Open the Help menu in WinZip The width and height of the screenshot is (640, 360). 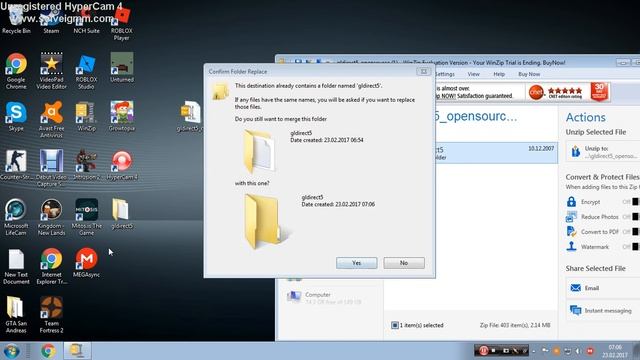[499, 74]
